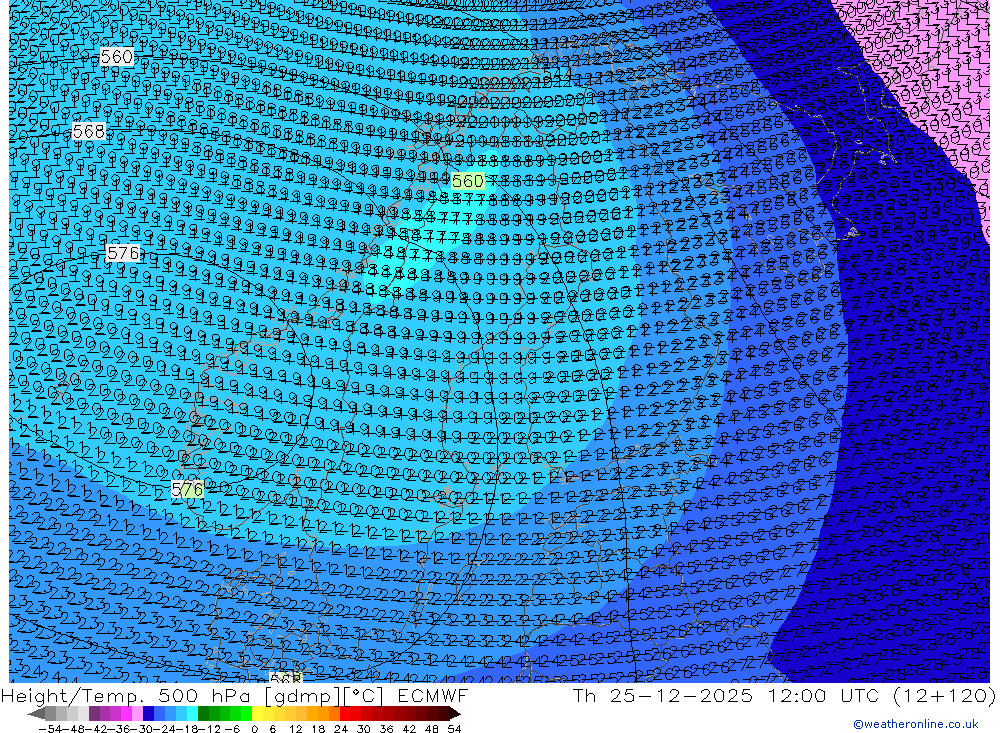Click the Th 25-12-2025 date text

coord(663,695)
